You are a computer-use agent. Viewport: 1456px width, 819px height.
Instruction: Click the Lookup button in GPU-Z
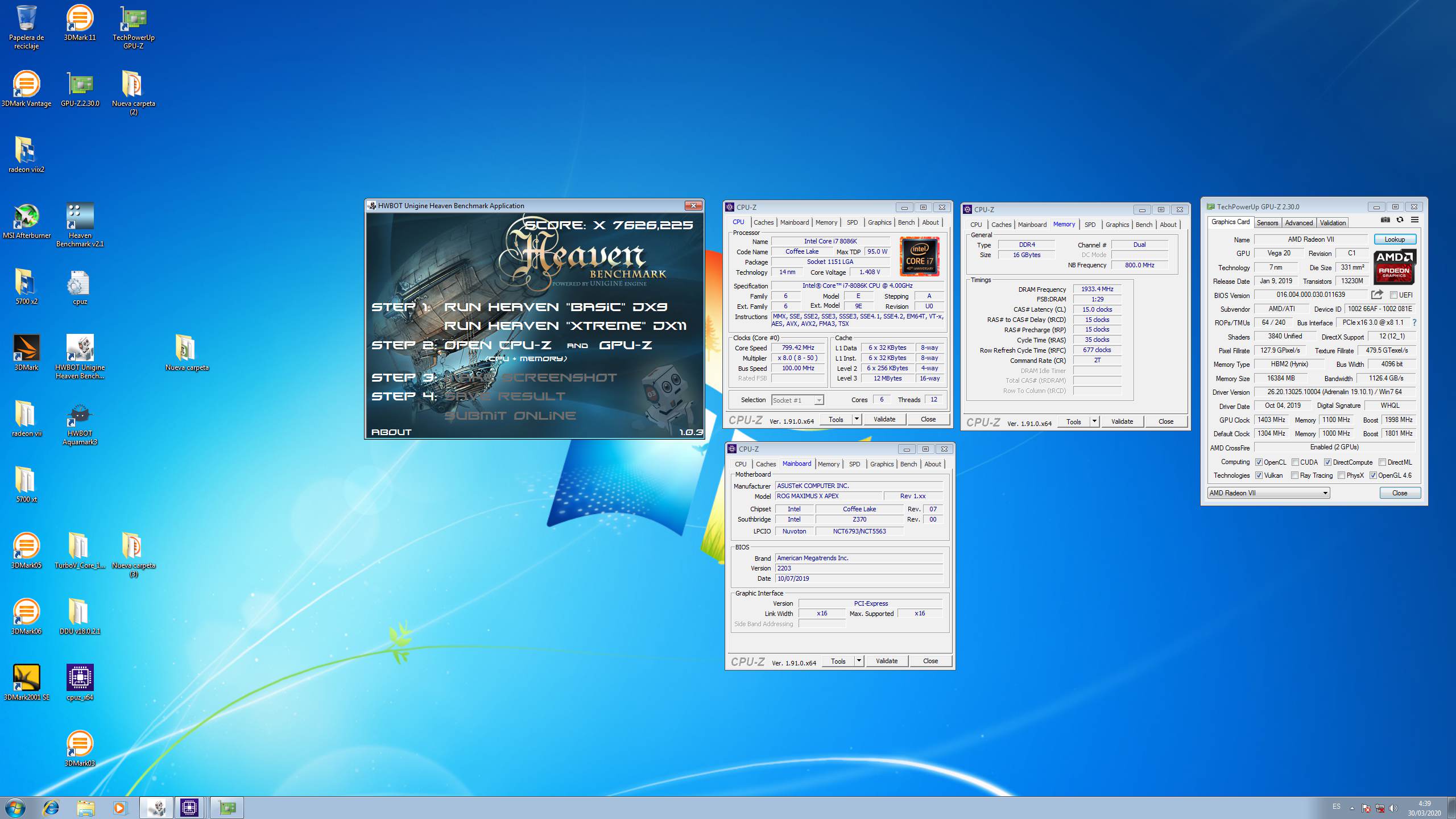coord(1395,239)
